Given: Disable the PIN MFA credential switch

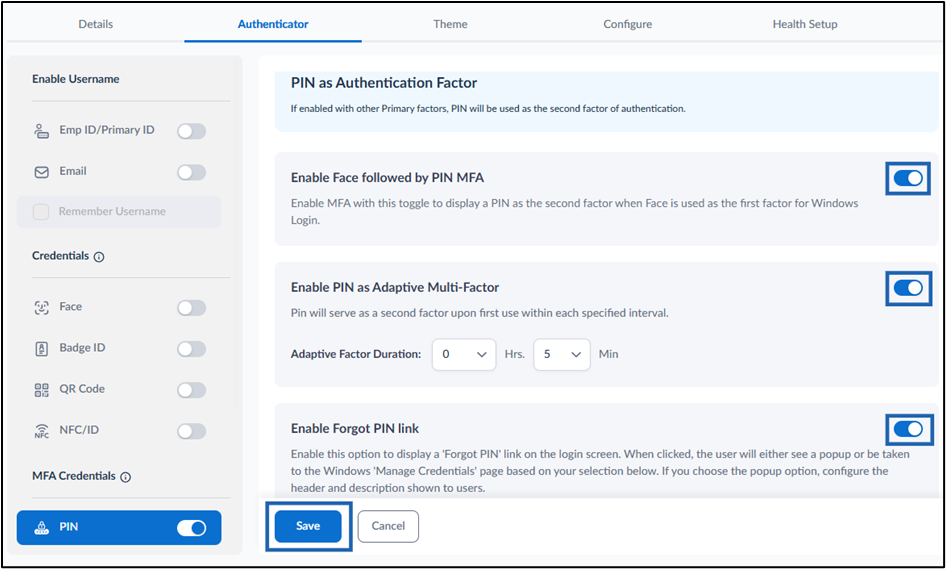Looking at the screenshot, I should (191, 528).
